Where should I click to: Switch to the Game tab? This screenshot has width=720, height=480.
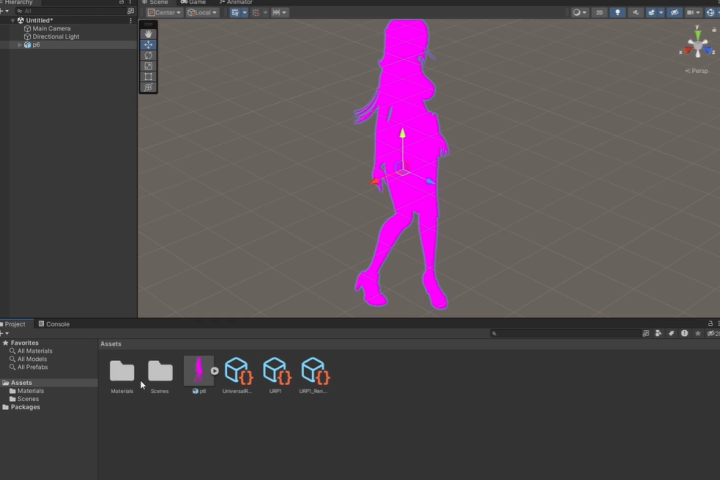(x=193, y=2)
